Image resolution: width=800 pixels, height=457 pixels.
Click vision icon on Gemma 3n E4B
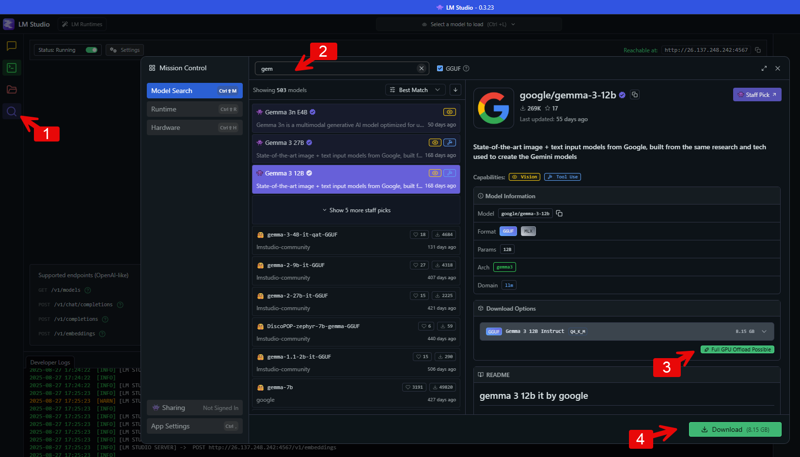pyautogui.click(x=449, y=112)
